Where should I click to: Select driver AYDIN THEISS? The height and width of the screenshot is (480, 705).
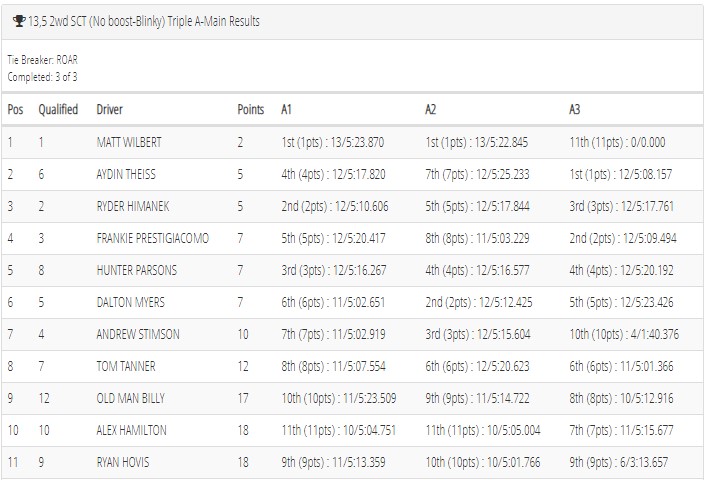point(126,174)
